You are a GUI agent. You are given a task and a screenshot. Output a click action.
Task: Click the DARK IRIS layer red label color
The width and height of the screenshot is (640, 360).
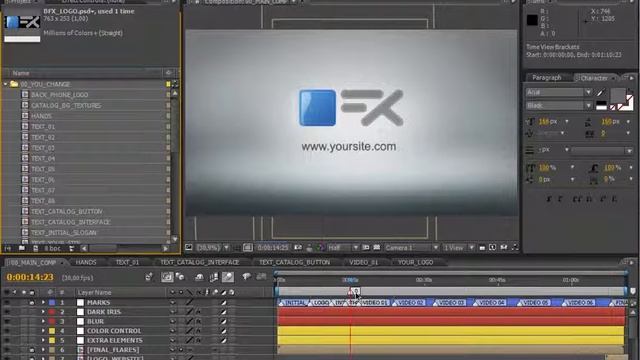tap(52, 312)
